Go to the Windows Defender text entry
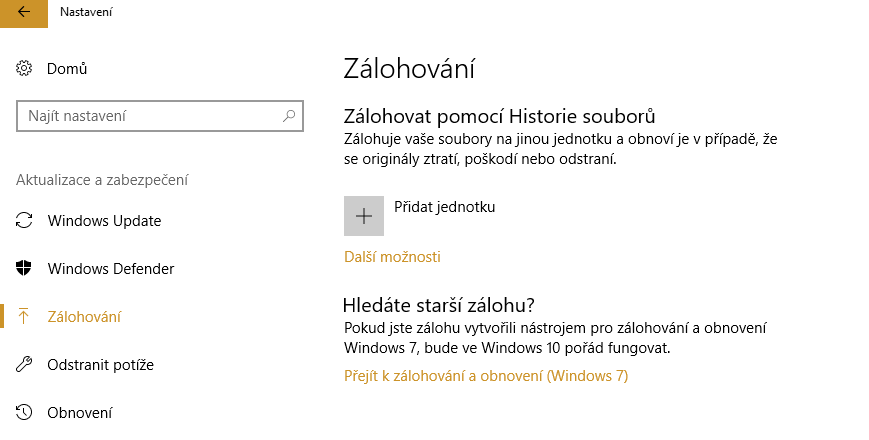869x440 pixels. coord(111,268)
